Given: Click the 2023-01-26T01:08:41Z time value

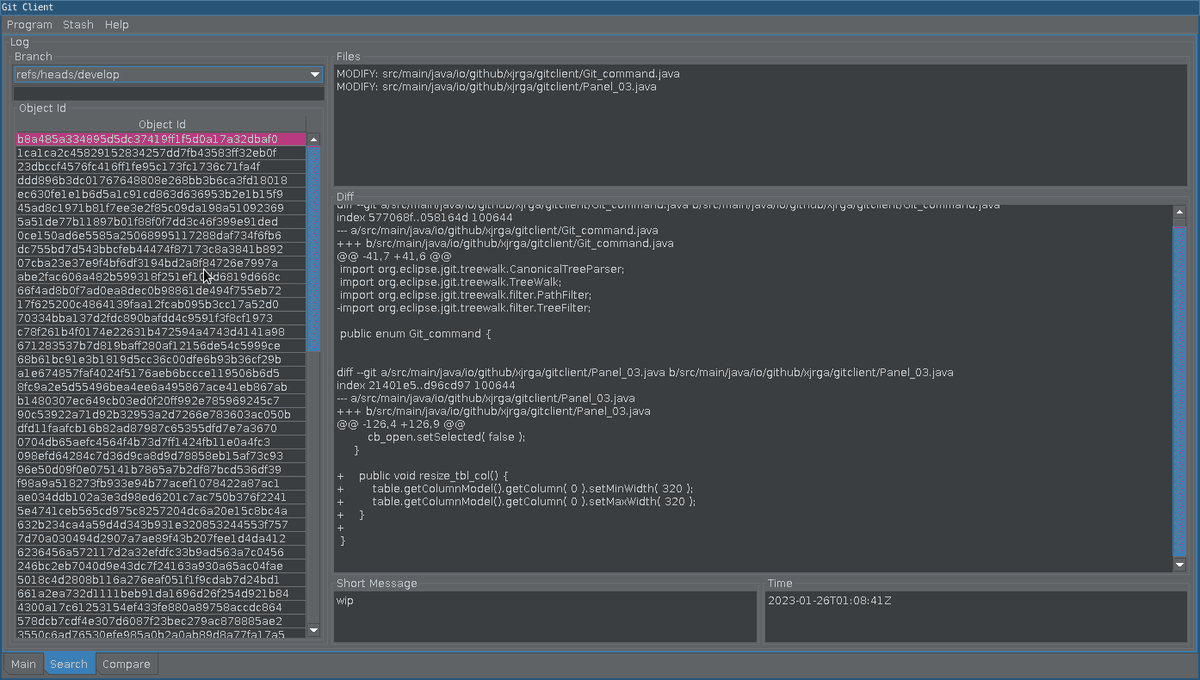Looking at the screenshot, I should tap(829, 601).
